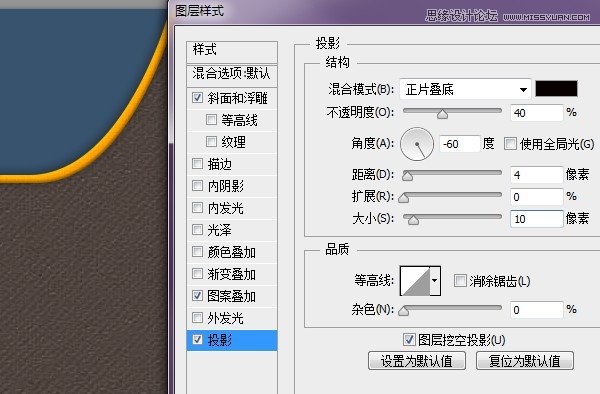Open the 混合模式 dropdown showing 正片叠底
The image size is (600, 394).
point(465,90)
